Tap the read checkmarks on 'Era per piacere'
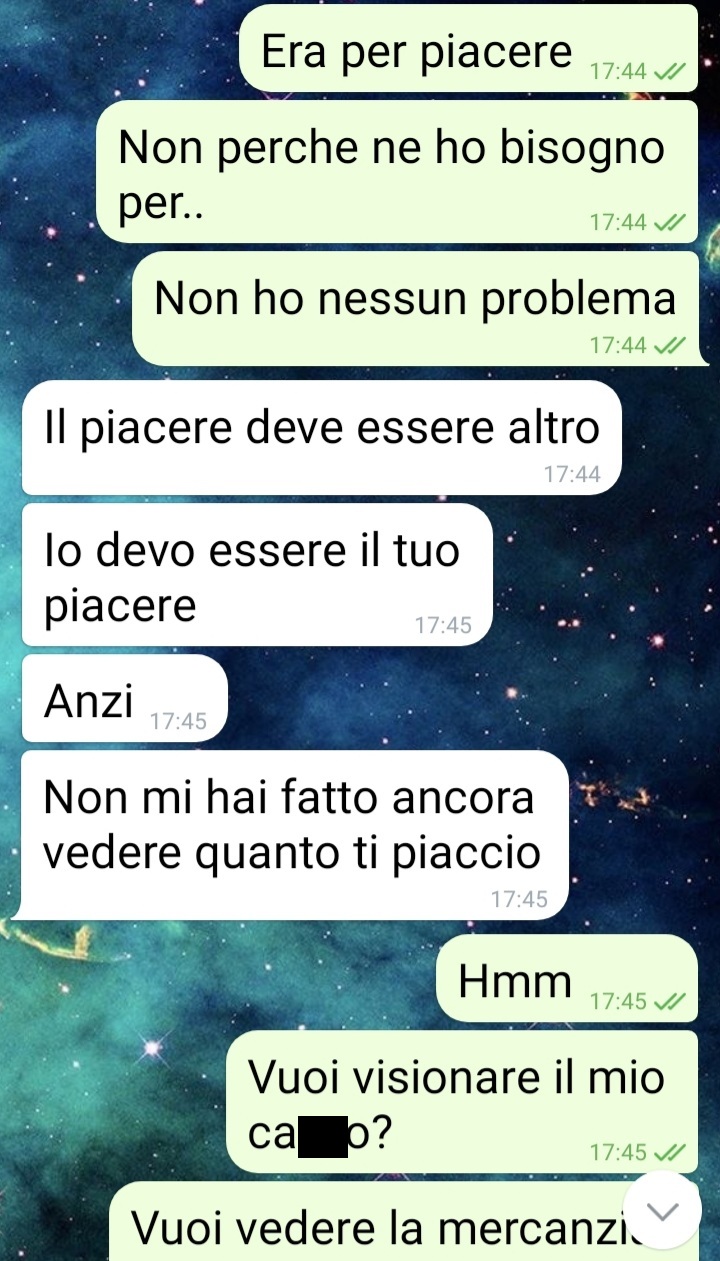 (669, 72)
